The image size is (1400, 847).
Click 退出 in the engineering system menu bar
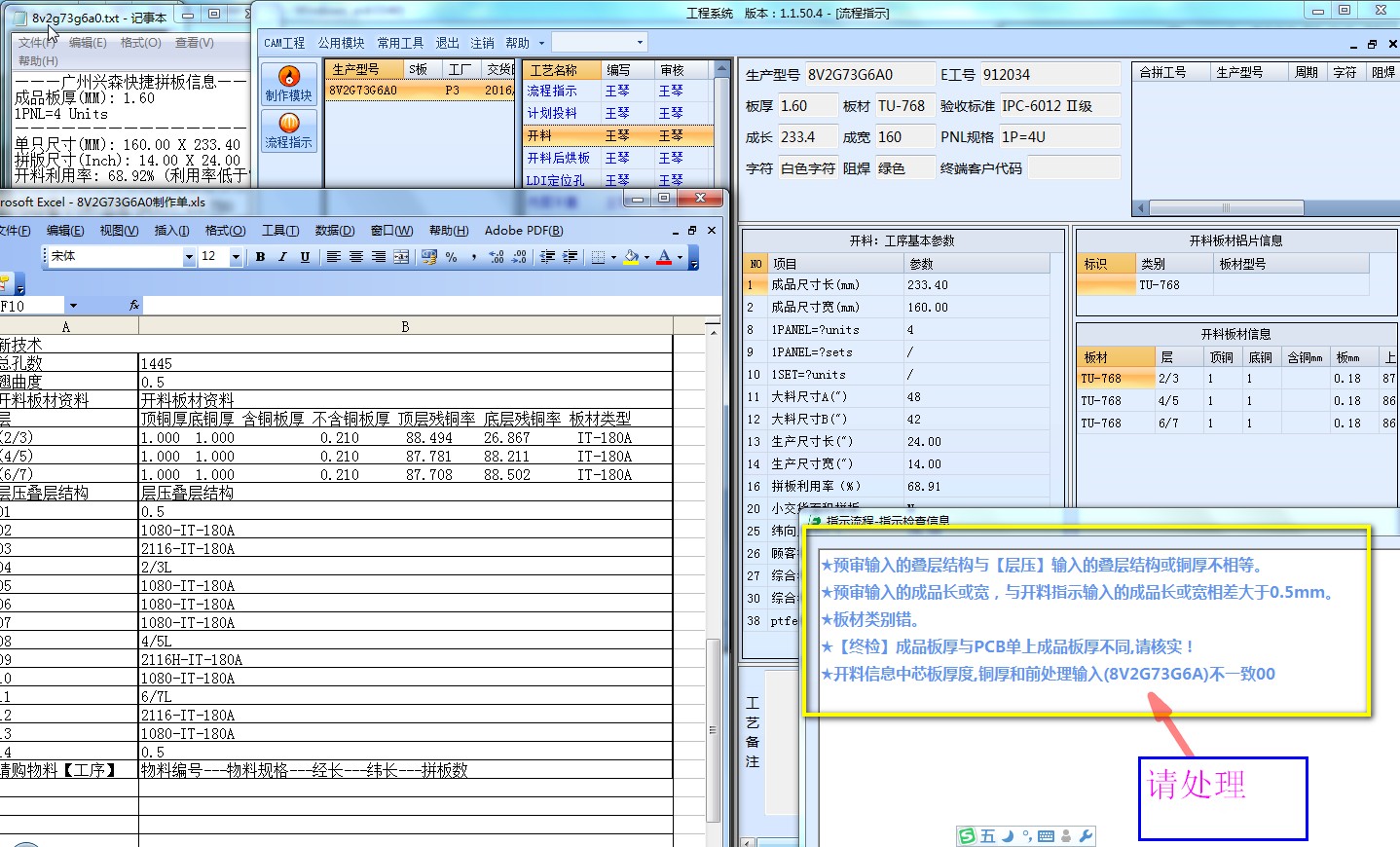pyautogui.click(x=447, y=43)
